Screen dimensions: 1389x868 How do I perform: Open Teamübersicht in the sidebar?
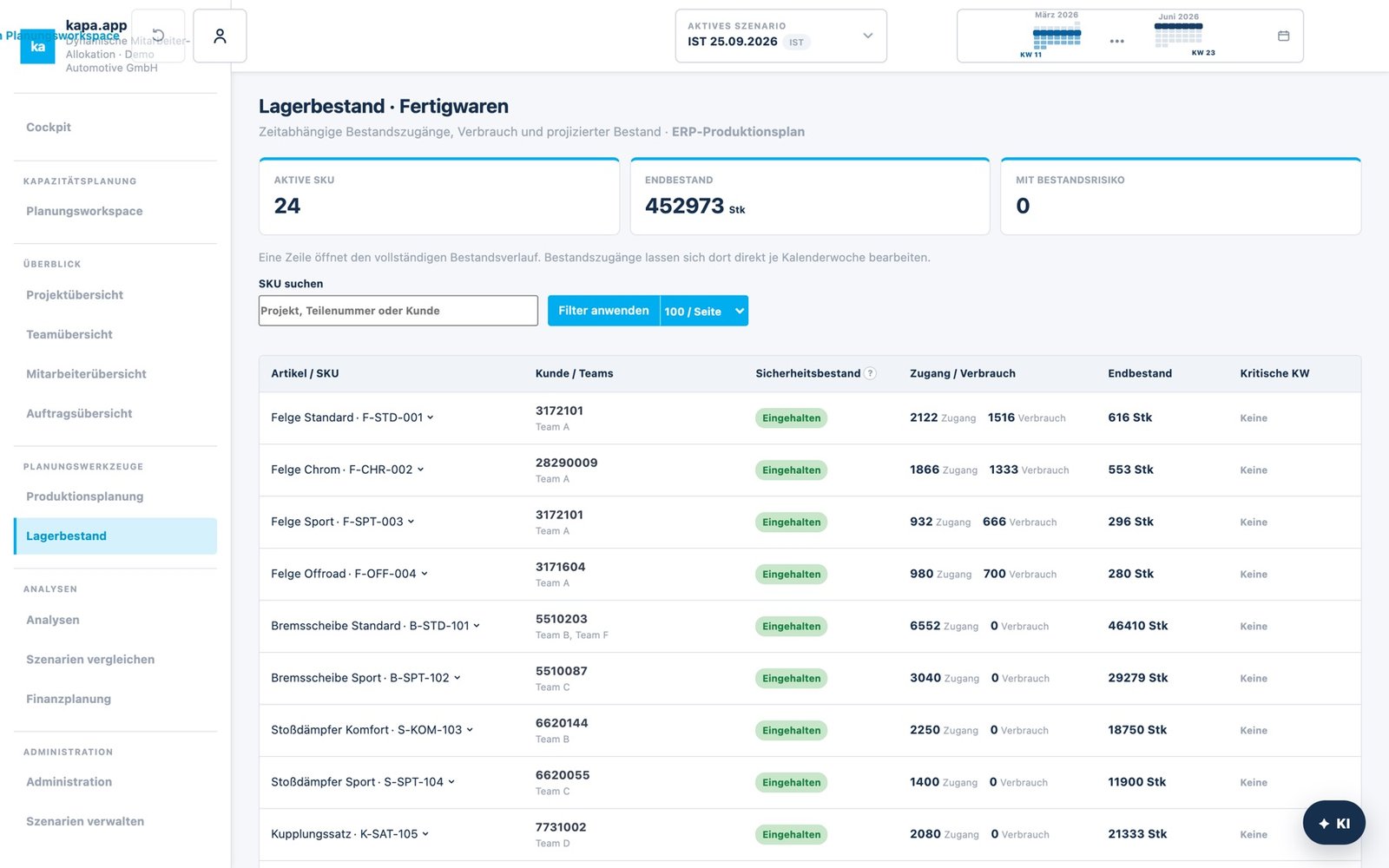[115, 334]
